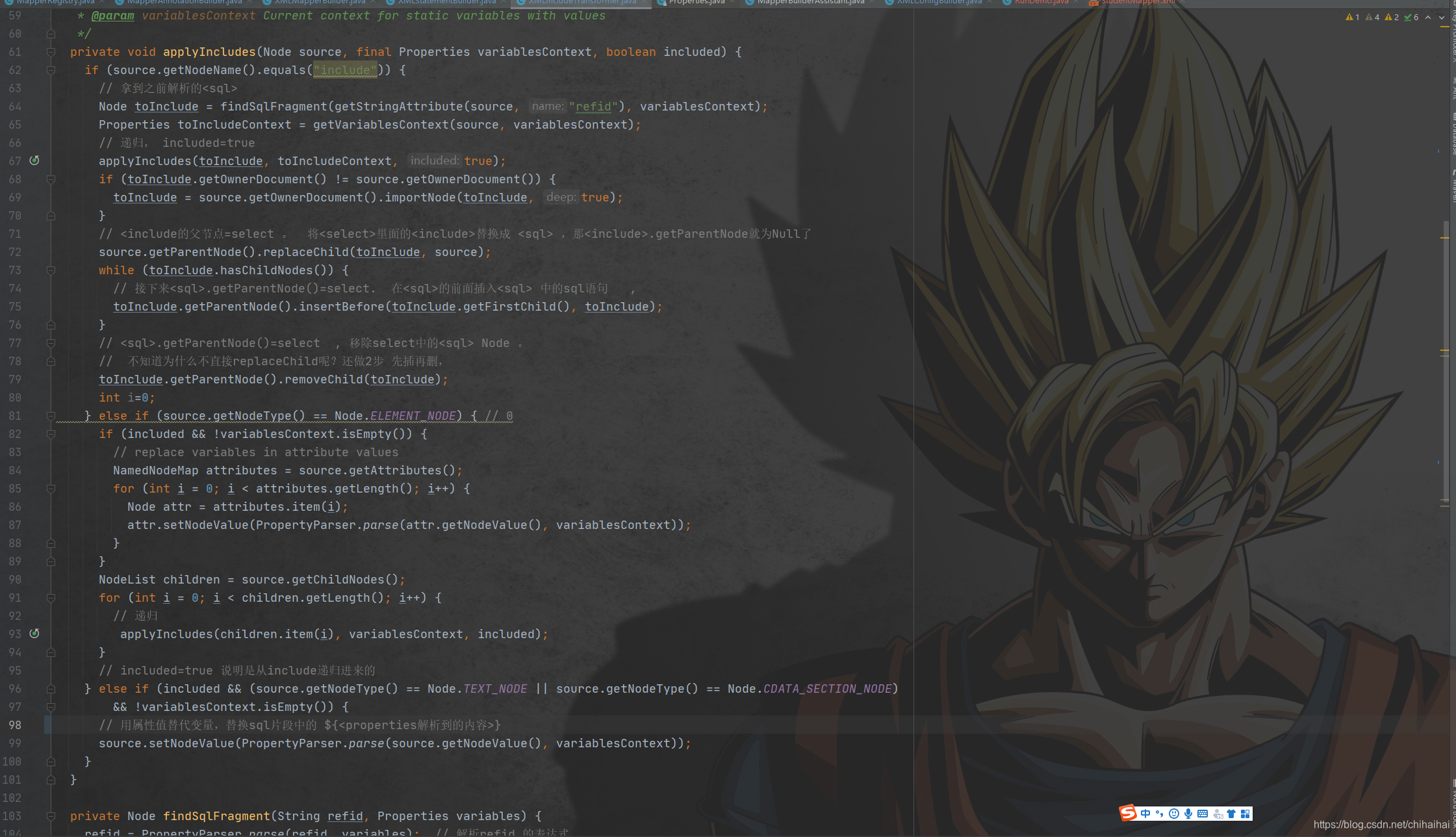Viewport: 1456px width, 837px height.
Task: Collapse fold marker at line 68 if statement
Action: click(51, 179)
